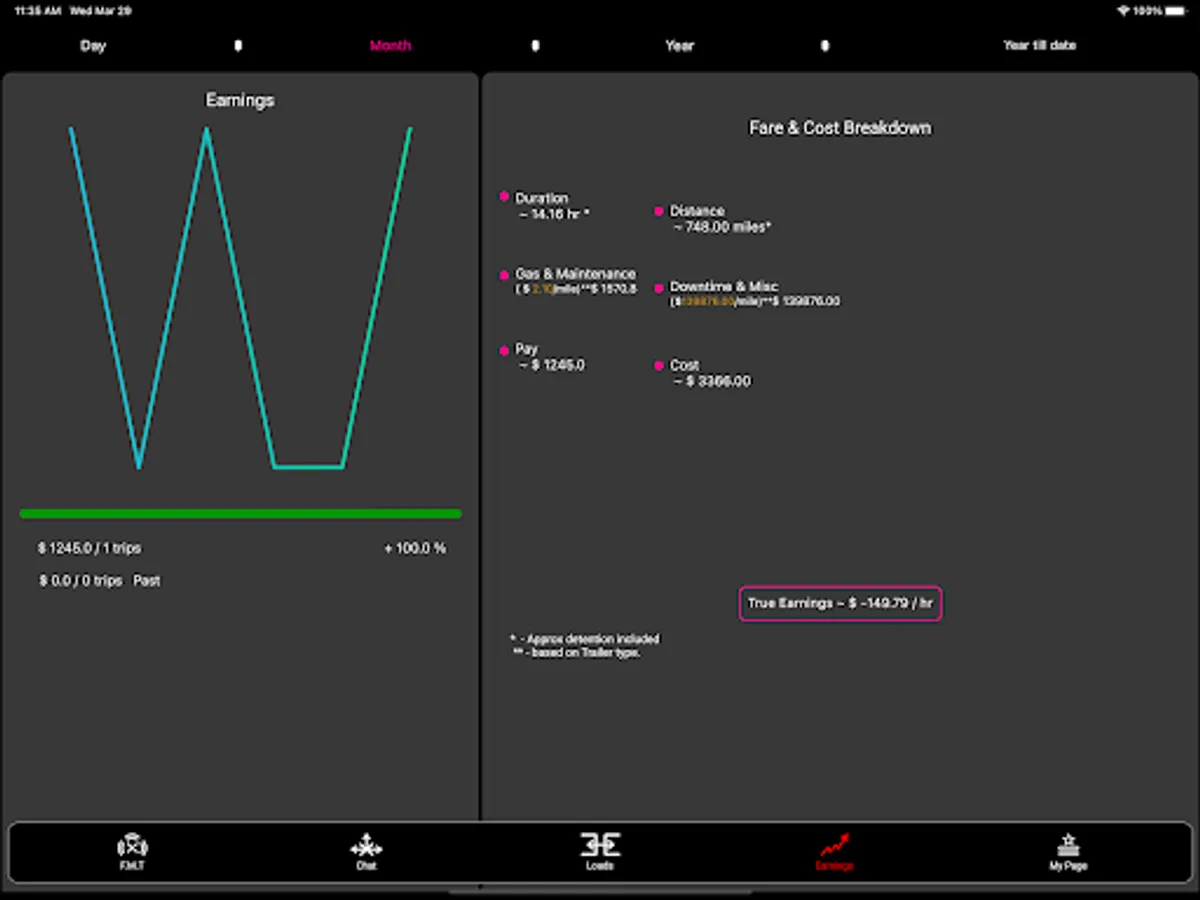Screen dimensions: 1200x900
Task: Switch to the Month period tab
Action: click(390, 45)
